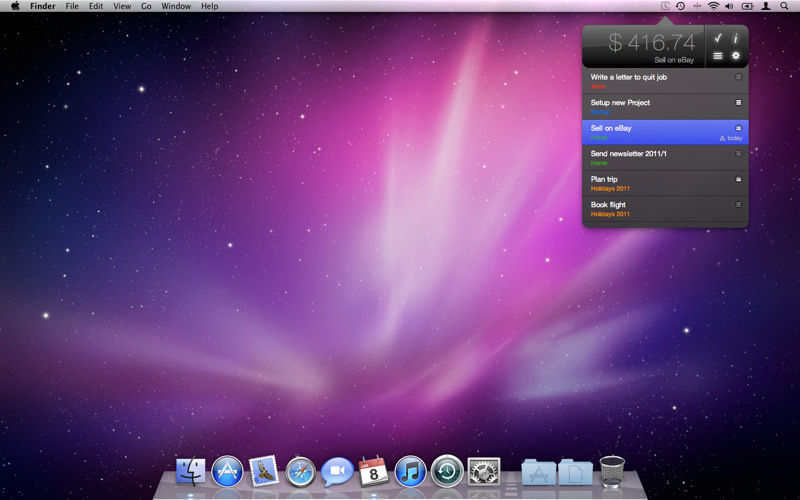This screenshot has height=500, width=800.
Task: Click the list icon in the widget header
Action: point(717,56)
